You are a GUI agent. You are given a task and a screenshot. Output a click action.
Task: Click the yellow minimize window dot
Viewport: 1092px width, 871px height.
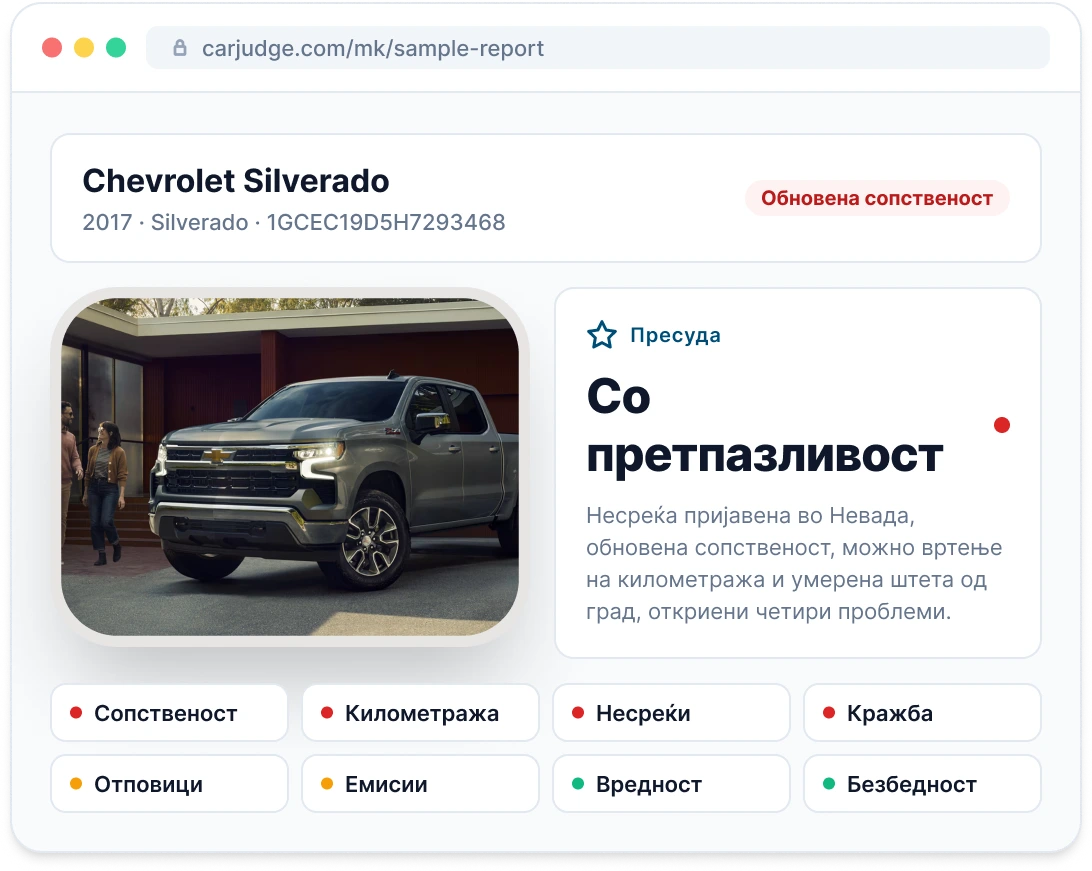click(84, 47)
